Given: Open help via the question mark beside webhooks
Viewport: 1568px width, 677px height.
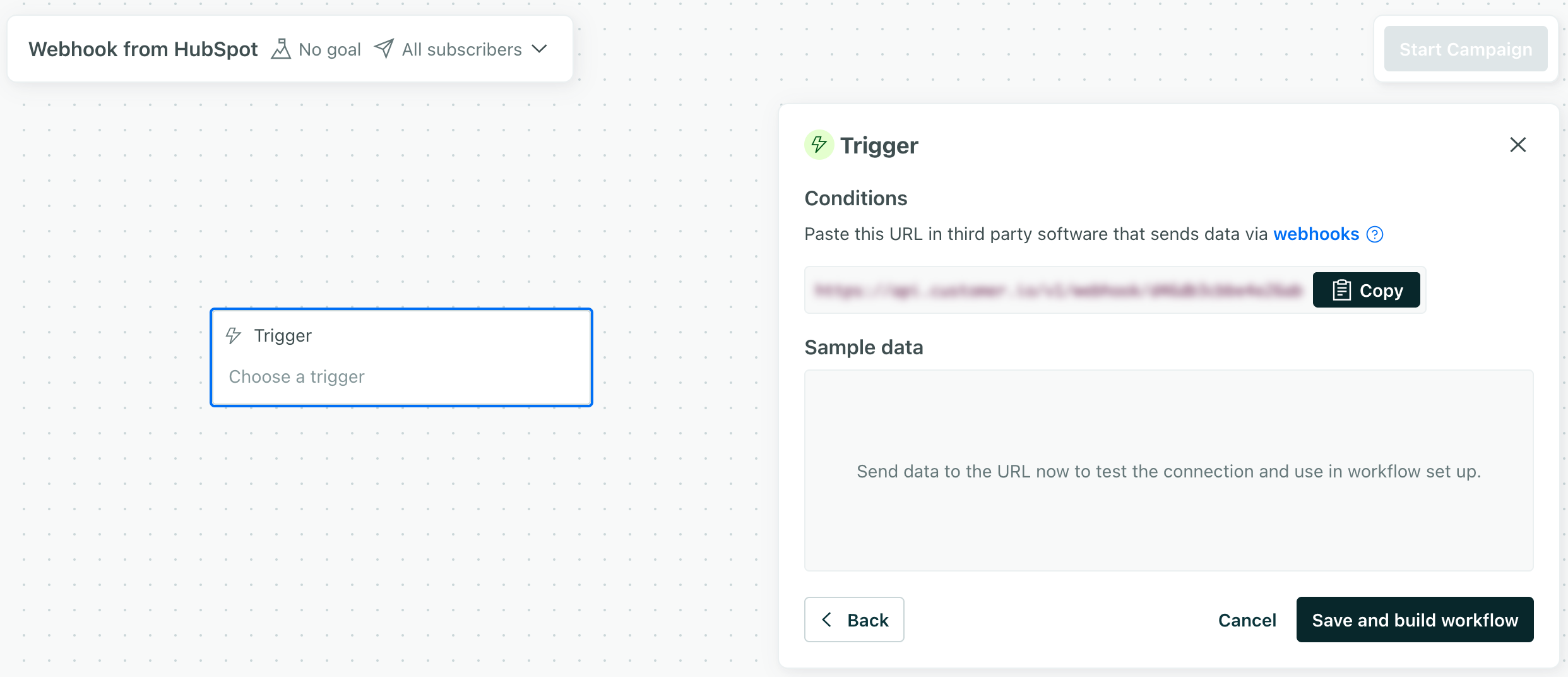Looking at the screenshot, I should tap(1374, 234).
